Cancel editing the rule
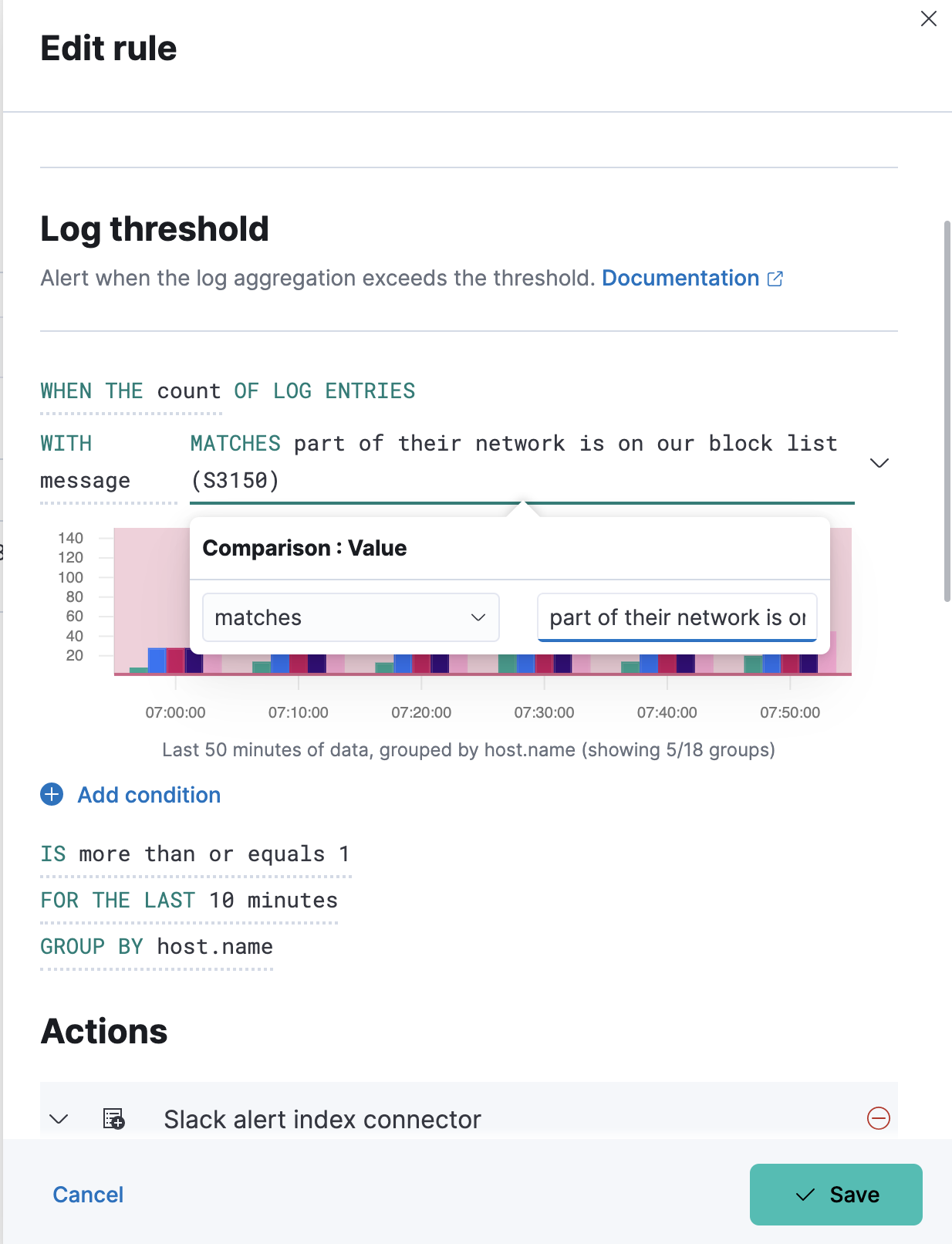The image size is (952, 1244). (x=88, y=1195)
